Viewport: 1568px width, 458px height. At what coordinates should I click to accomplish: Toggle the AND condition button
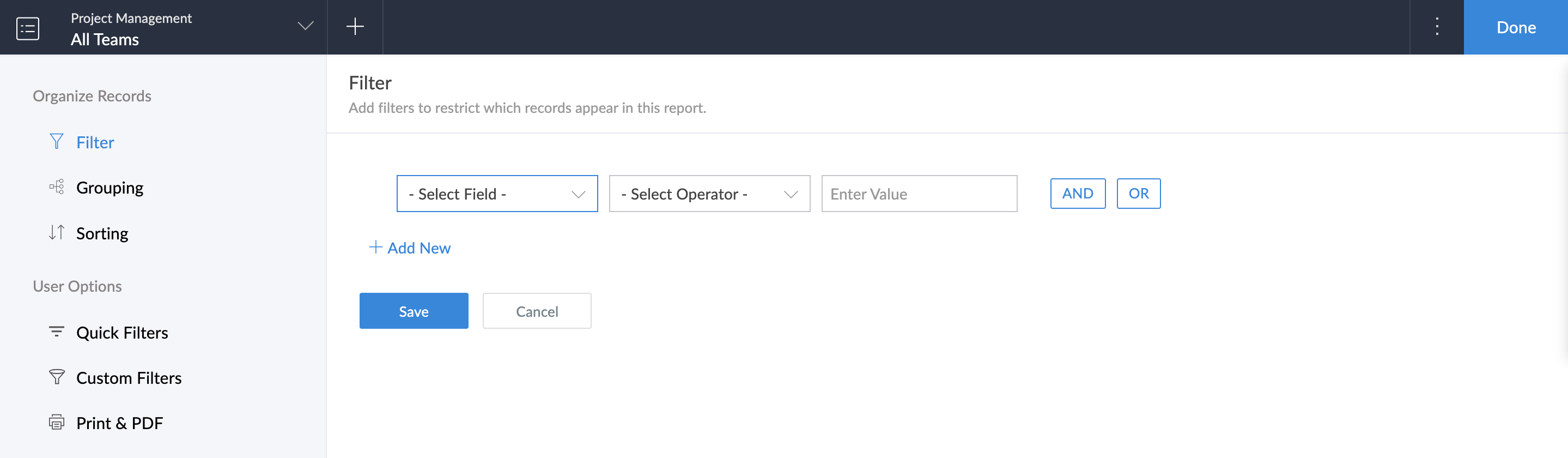point(1078,194)
